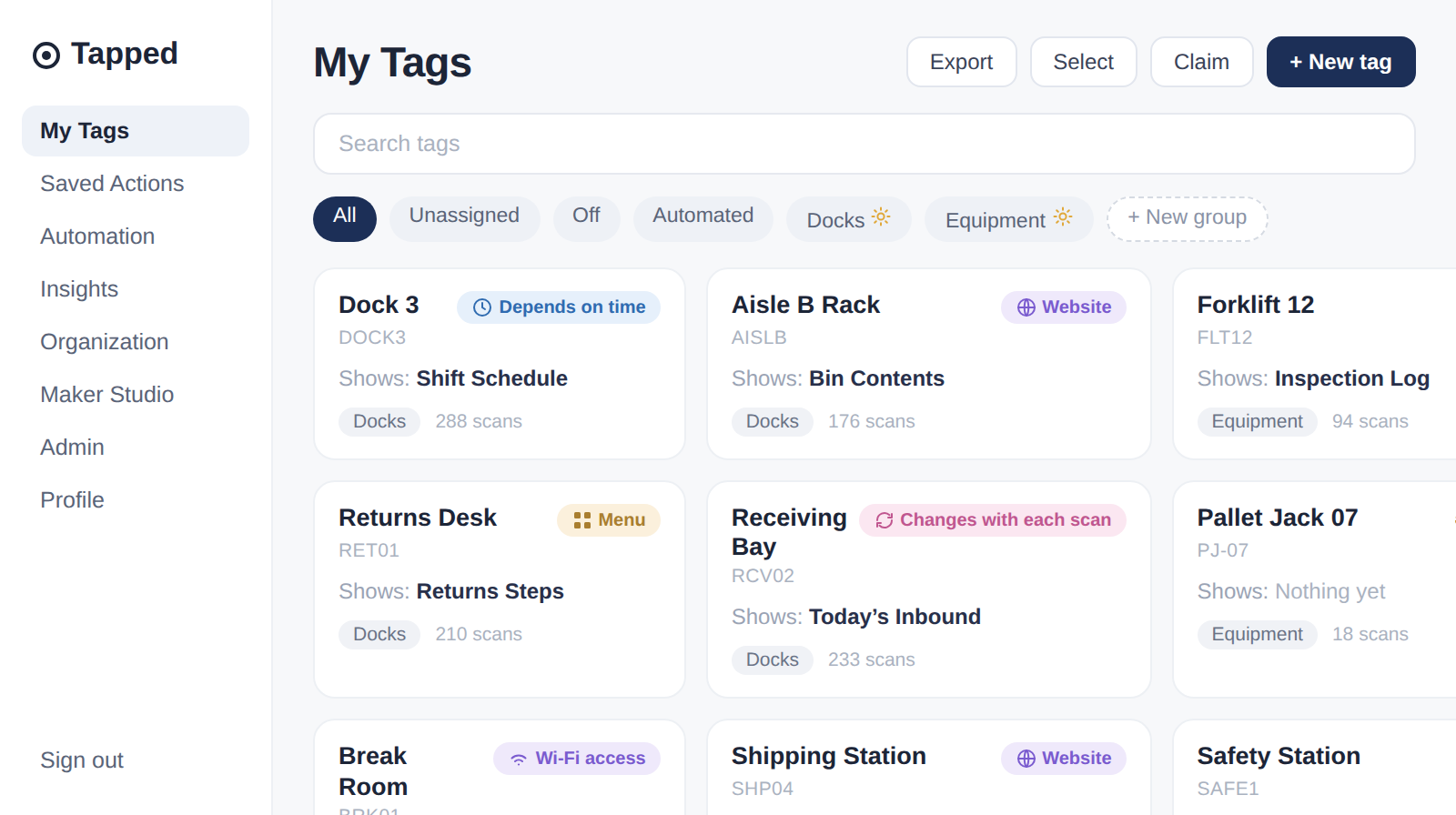Click the Export button

point(961,62)
